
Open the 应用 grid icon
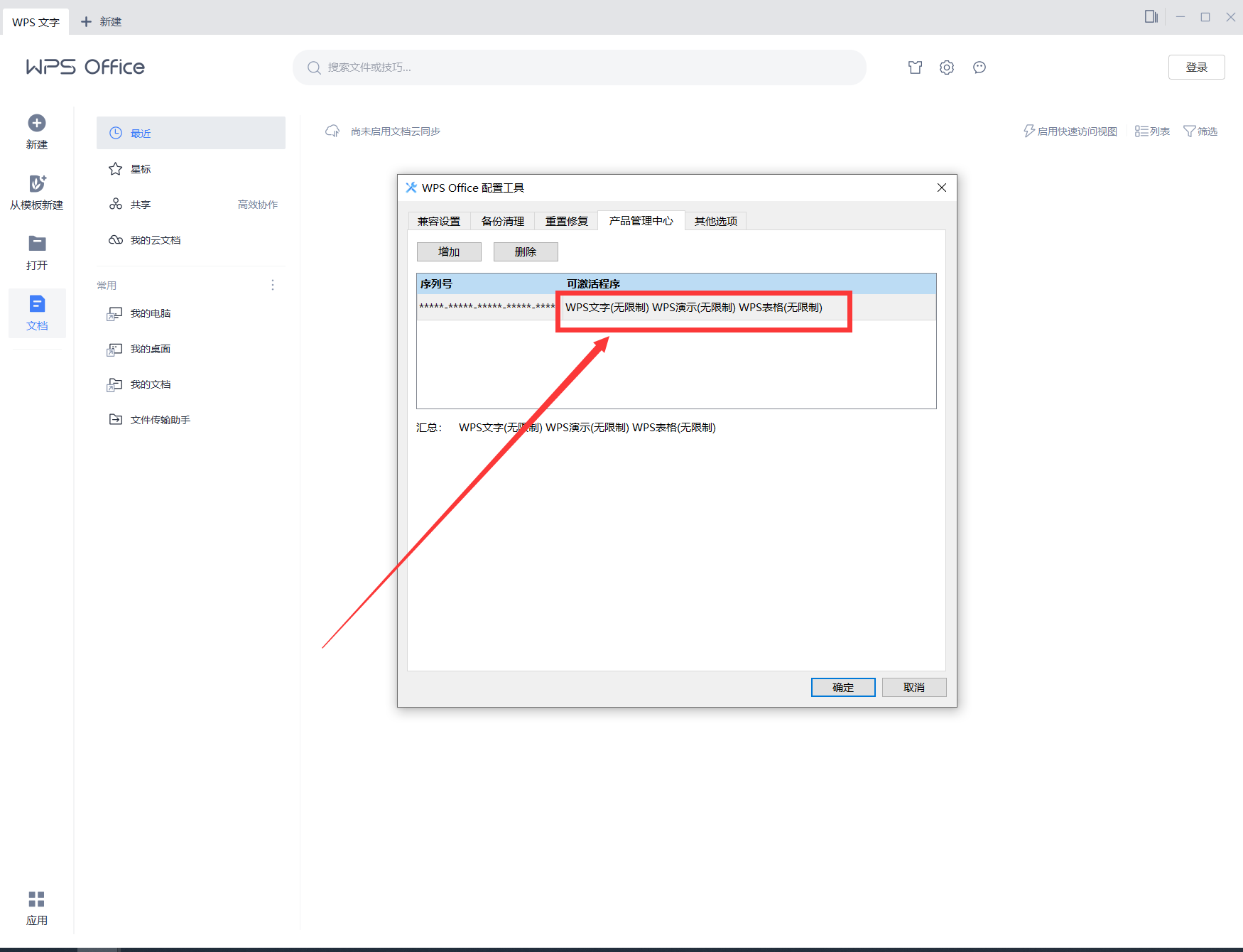pyautogui.click(x=37, y=899)
